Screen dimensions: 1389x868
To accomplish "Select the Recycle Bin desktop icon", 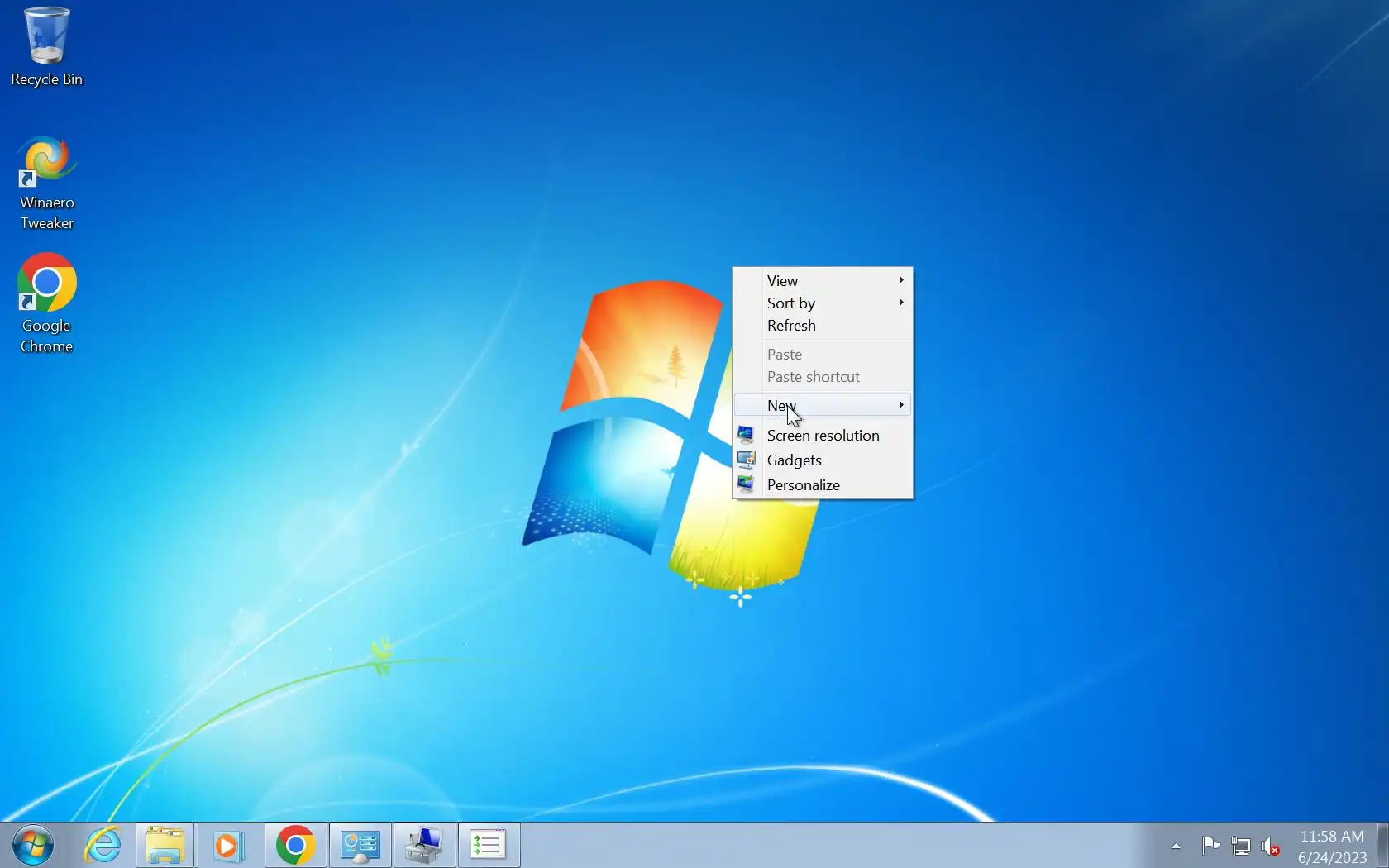I will pyautogui.click(x=46, y=46).
